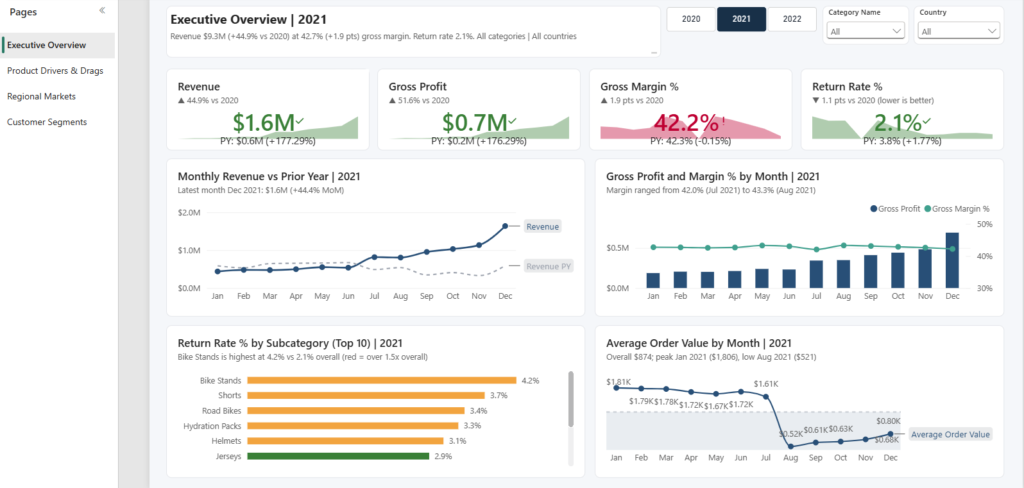Open Product Drivers & Drags page
Image resolution: width=1024 pixels, height=488 pixels.
coord(56,71)
